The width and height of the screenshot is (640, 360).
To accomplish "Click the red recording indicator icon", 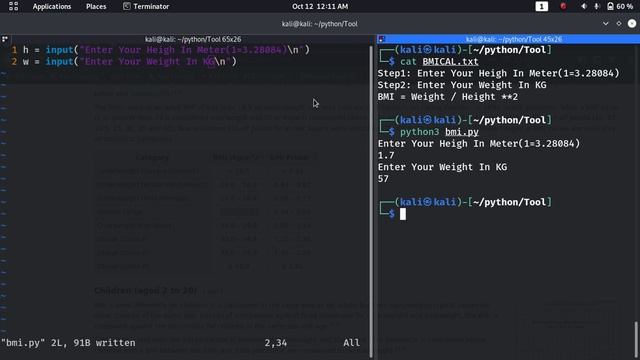I will [x=563, y=6].
